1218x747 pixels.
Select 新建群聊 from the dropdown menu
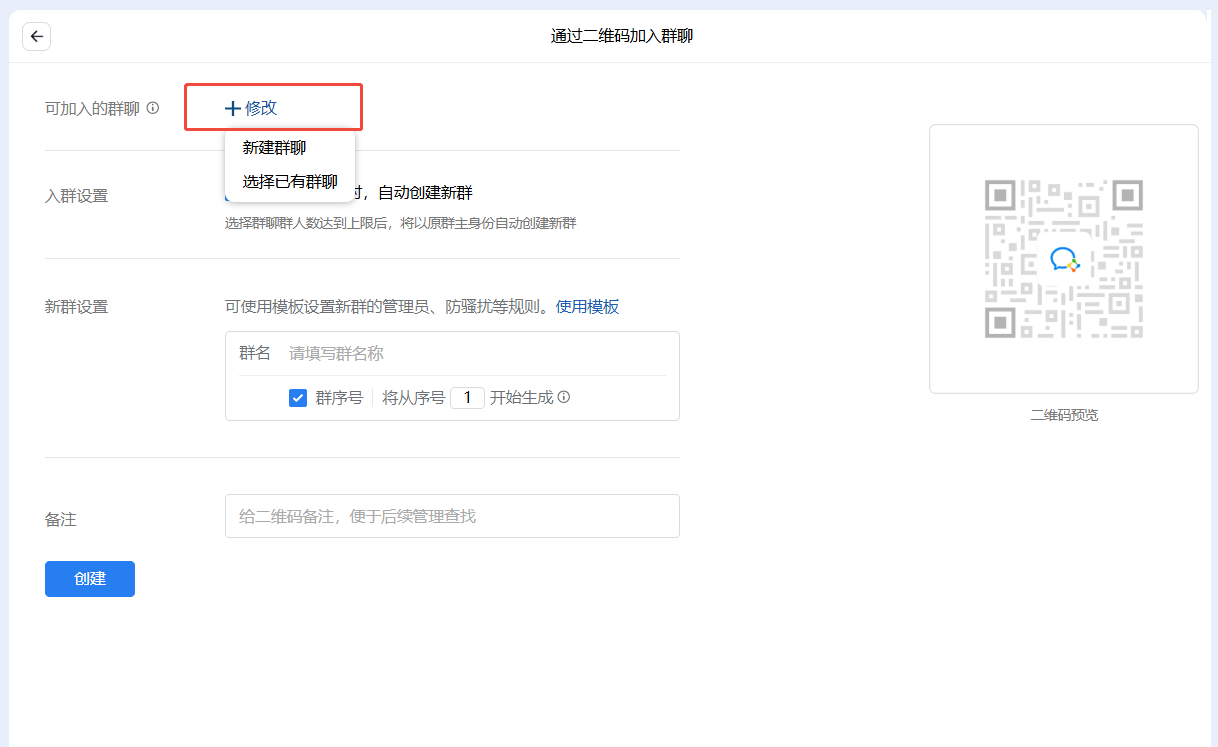pos(274,148)
